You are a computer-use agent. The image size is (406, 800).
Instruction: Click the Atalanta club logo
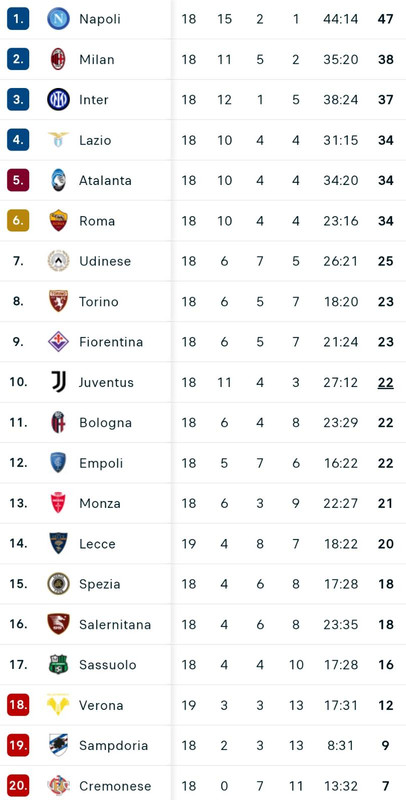coord(58,180)
